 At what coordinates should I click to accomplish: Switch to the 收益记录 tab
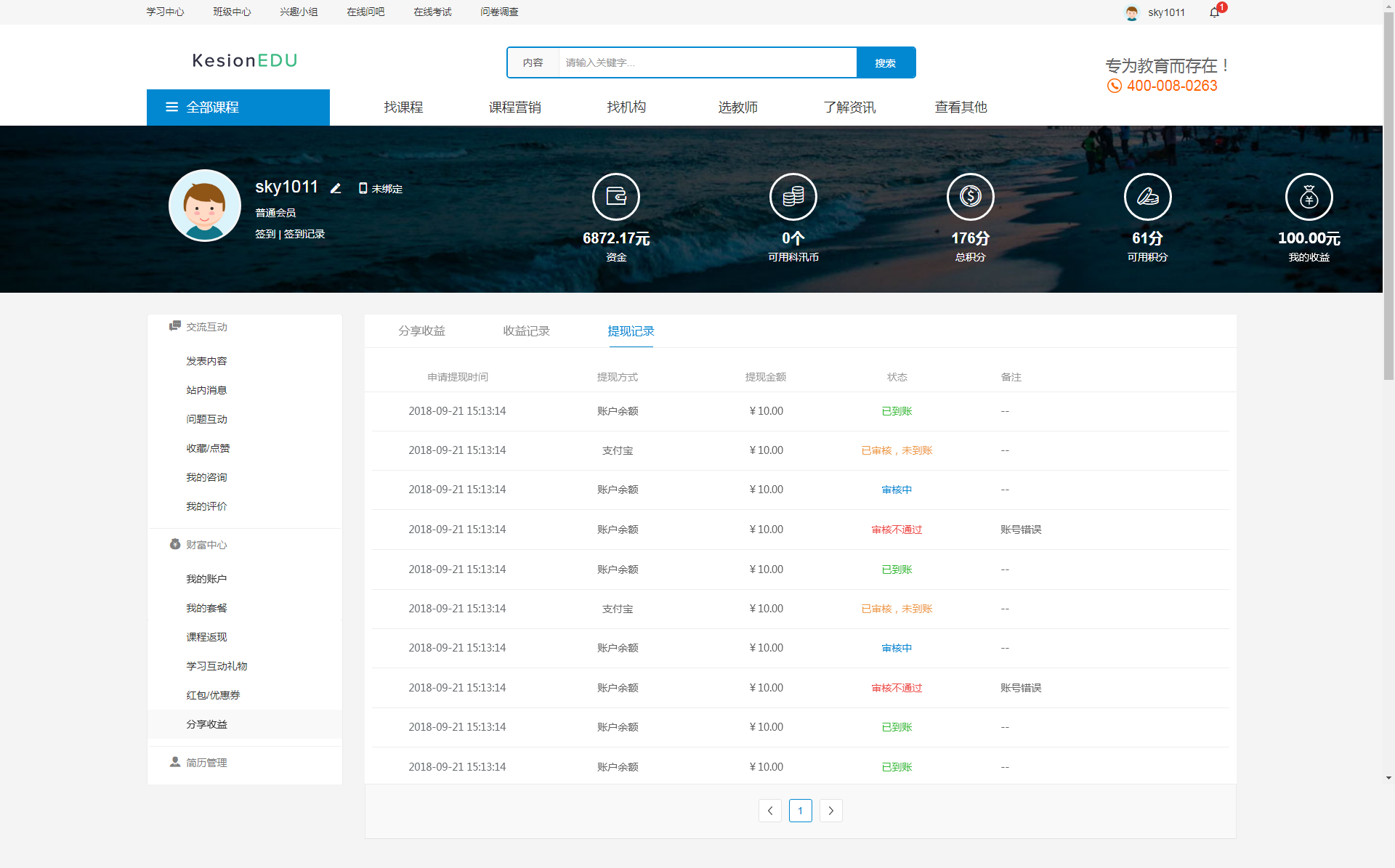pyautogui.click(x=526, y=331)
